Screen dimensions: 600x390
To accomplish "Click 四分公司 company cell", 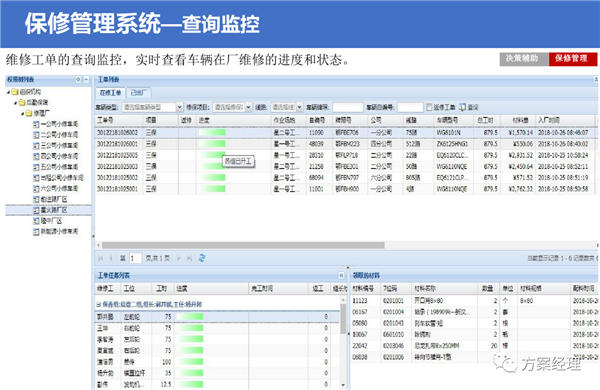I will pos(385,144).
